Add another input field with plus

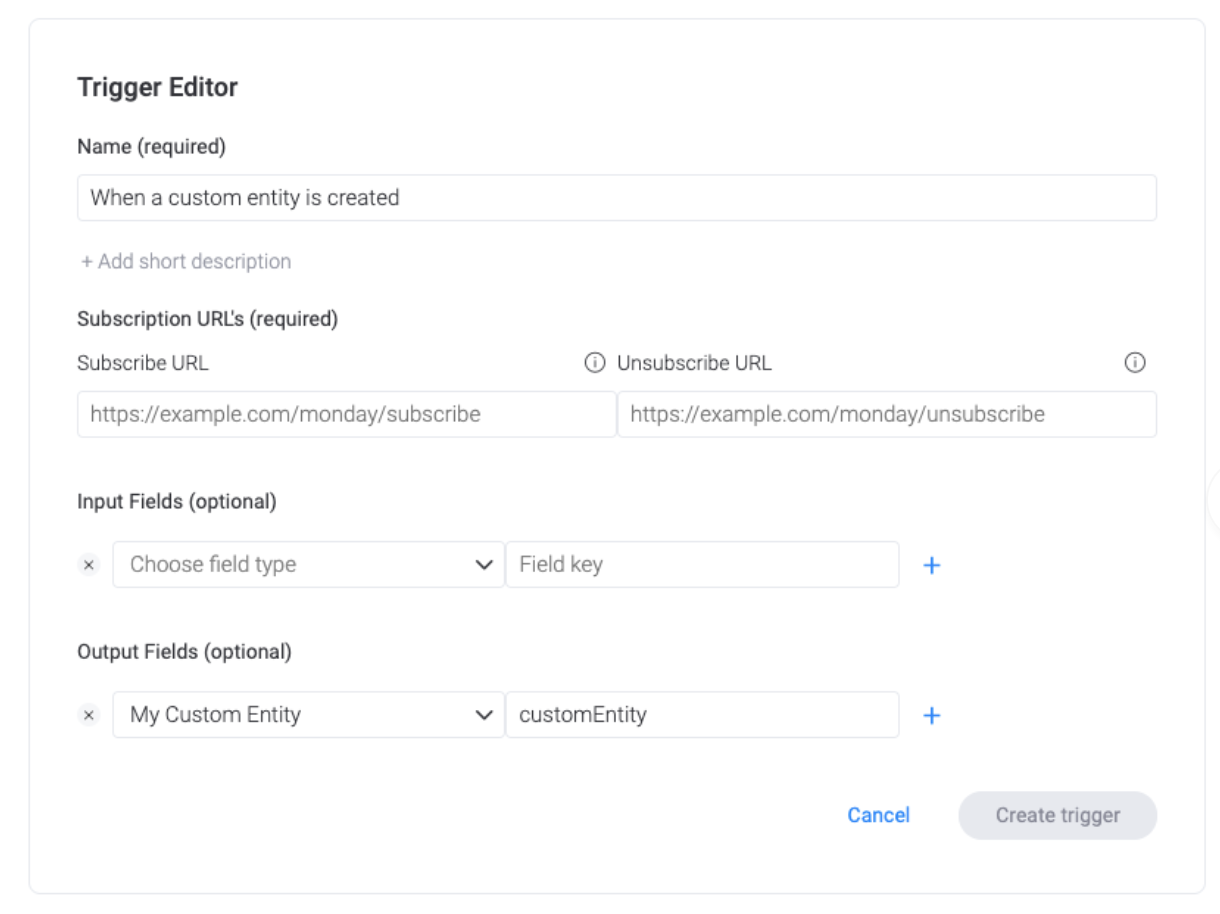click(x=931, y=565)
